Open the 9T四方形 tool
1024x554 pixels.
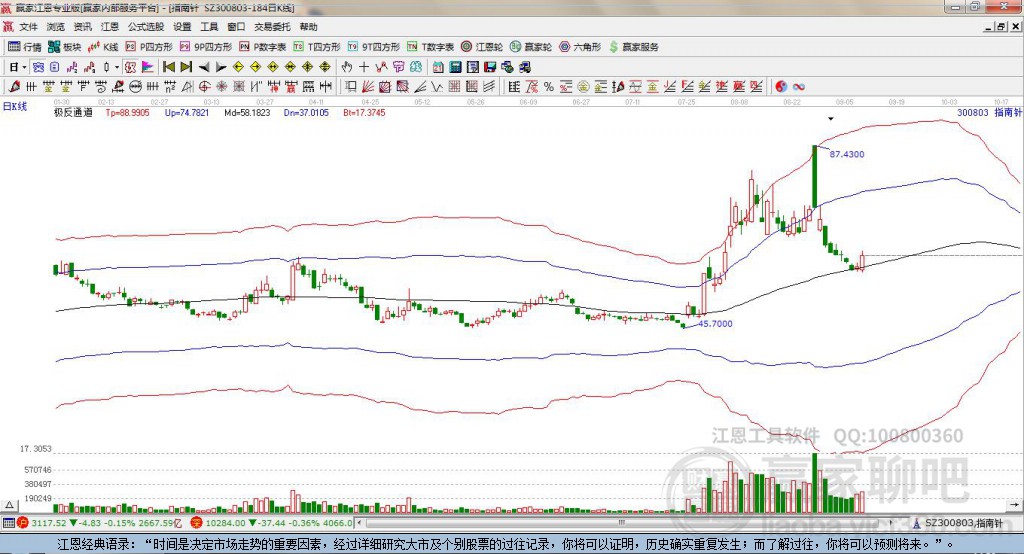pyautogui.click(x=374, y=47)
